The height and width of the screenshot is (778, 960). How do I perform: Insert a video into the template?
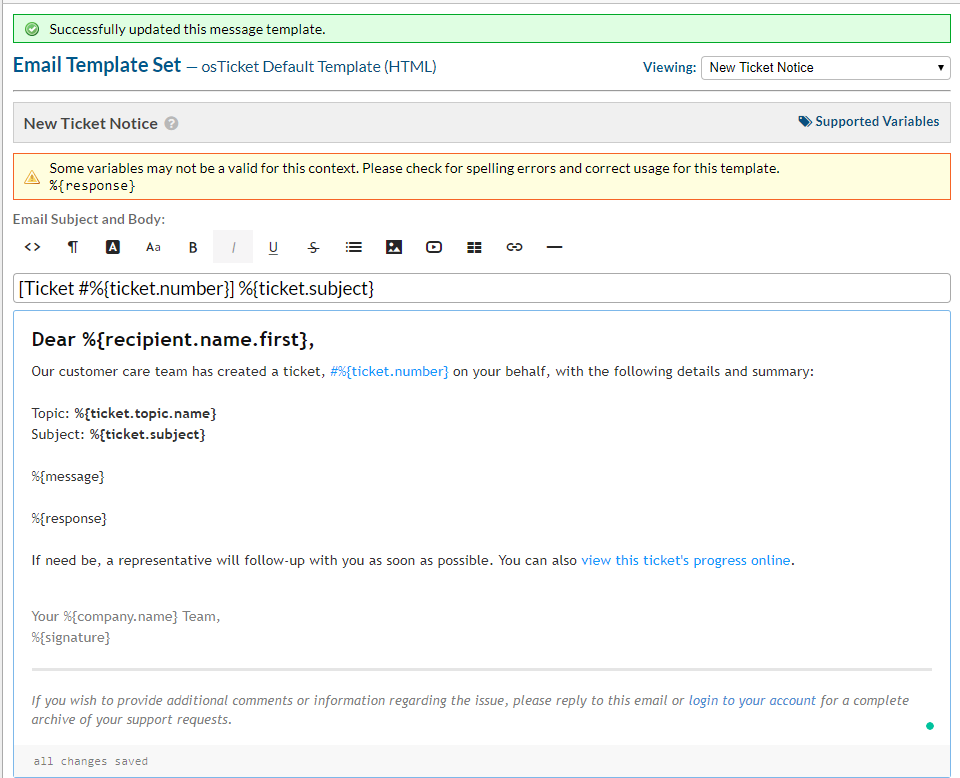click(434, 247)
